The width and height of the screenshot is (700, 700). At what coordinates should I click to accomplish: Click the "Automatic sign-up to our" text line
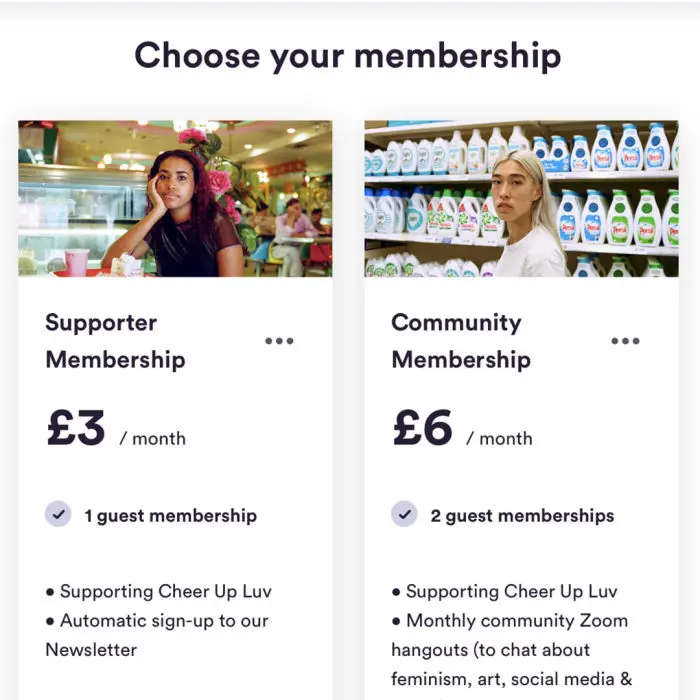point(164,620)
